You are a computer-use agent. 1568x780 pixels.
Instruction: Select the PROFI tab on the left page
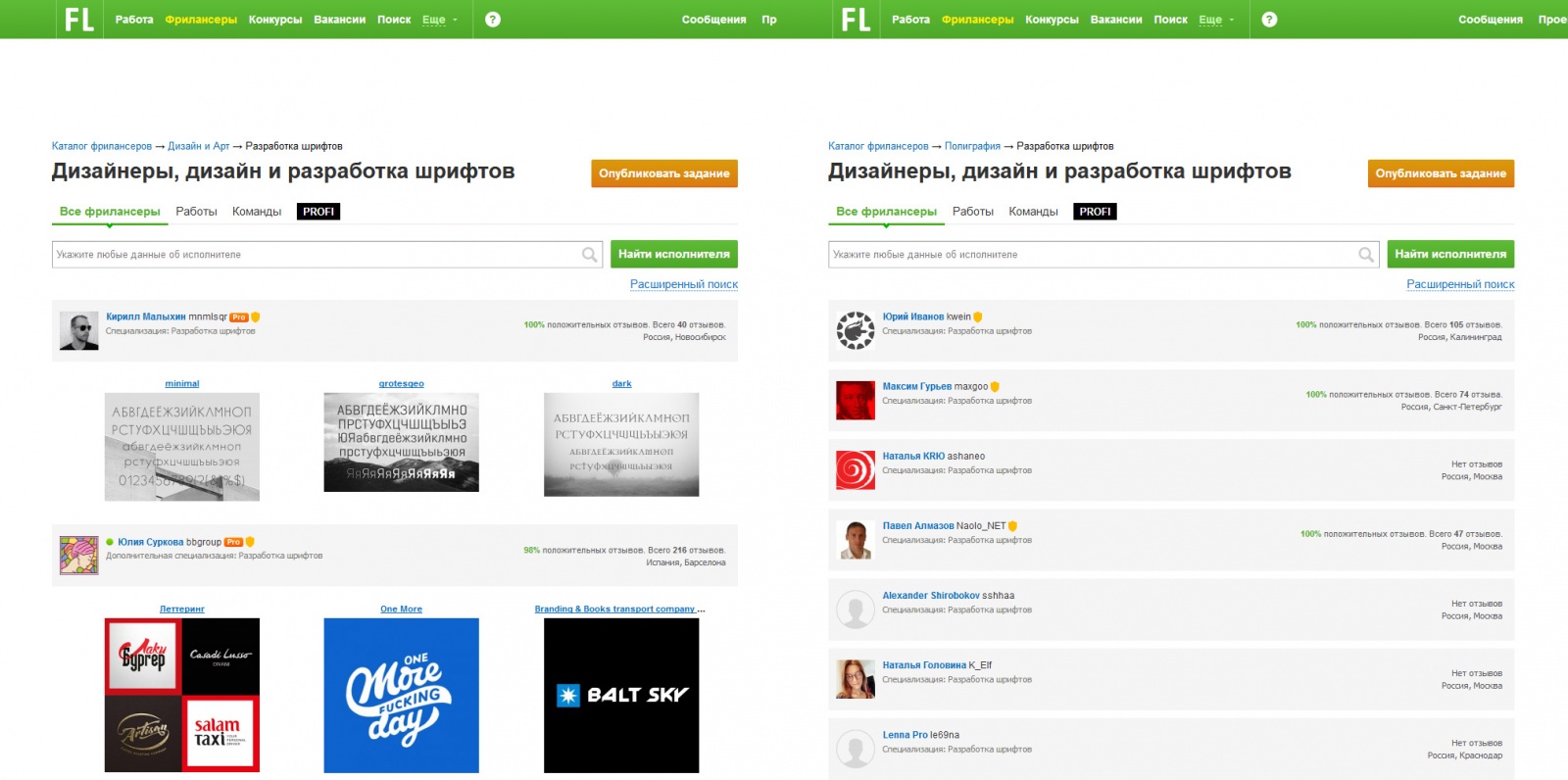point(318,212)
